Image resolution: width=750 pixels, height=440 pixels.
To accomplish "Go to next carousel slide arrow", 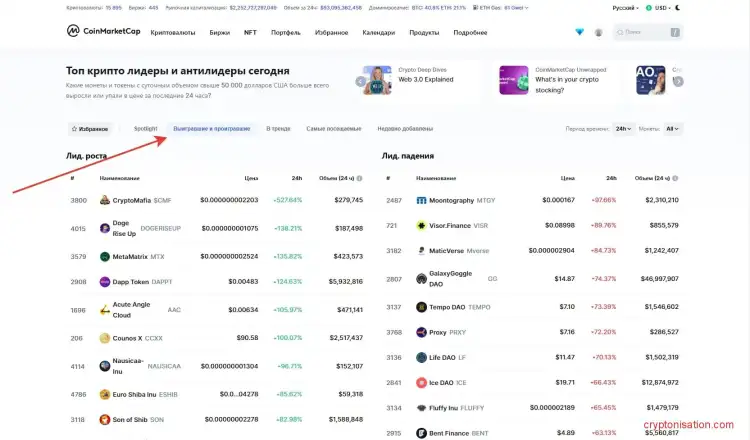I will tap(678, 81).
